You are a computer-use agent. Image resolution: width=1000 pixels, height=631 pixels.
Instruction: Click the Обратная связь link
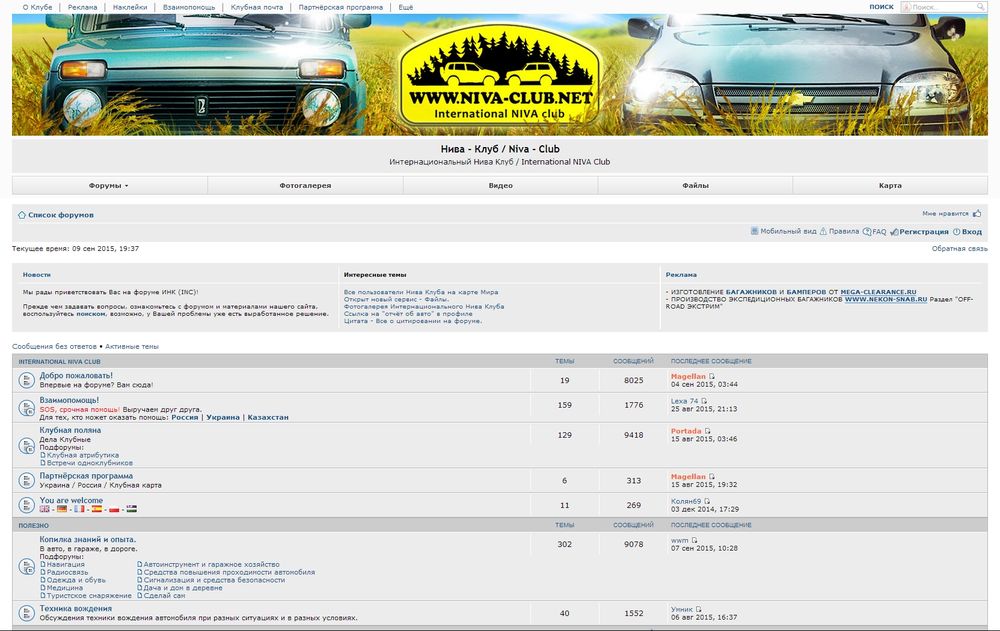[960, 249]
